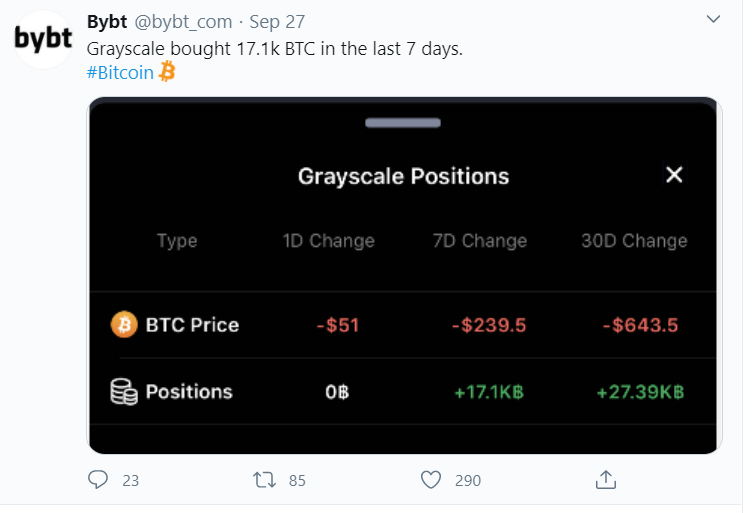Viewport: 754px width, 513px height.
Task: Click the +17.1K BTC positions value
Action: (488, 392)
